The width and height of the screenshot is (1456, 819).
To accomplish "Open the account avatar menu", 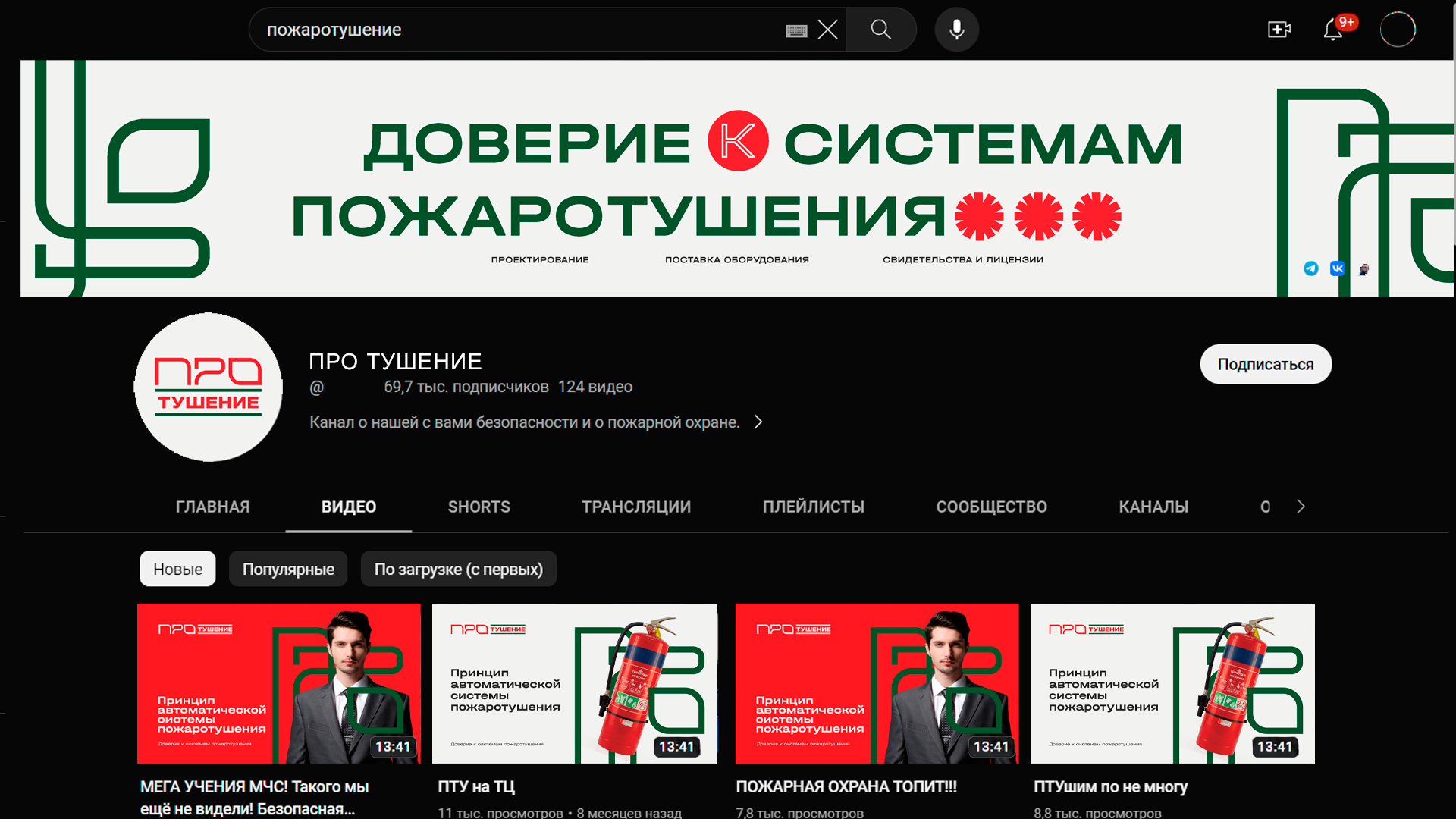I will 1397,30.
